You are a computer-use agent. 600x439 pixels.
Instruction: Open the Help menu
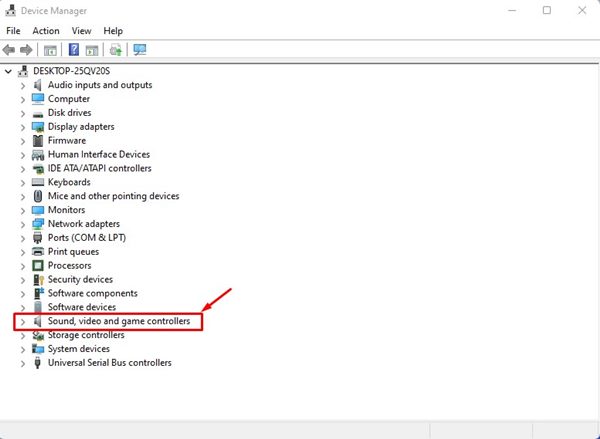(x=113, y=31)
